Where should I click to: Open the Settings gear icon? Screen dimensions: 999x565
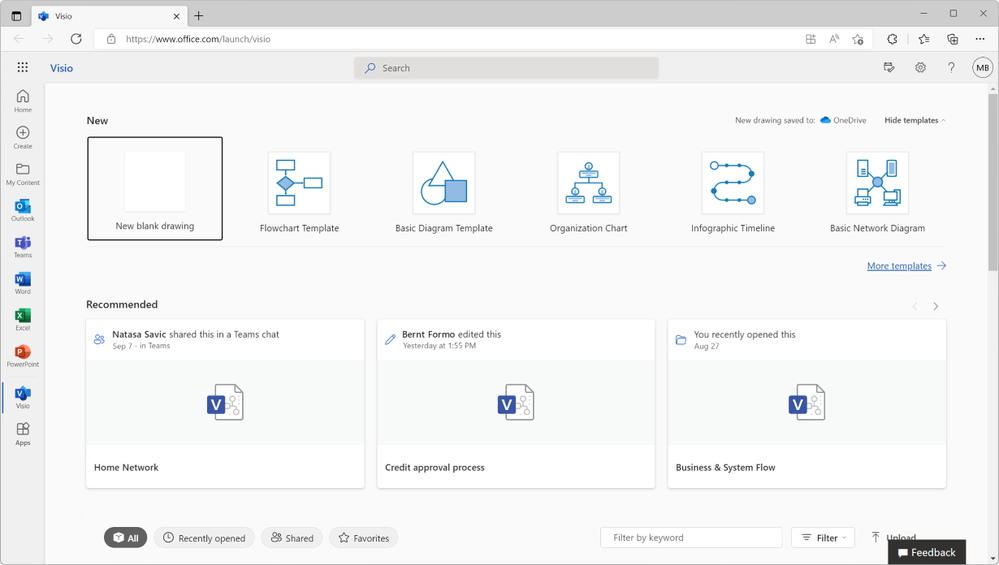pos(920,68)
